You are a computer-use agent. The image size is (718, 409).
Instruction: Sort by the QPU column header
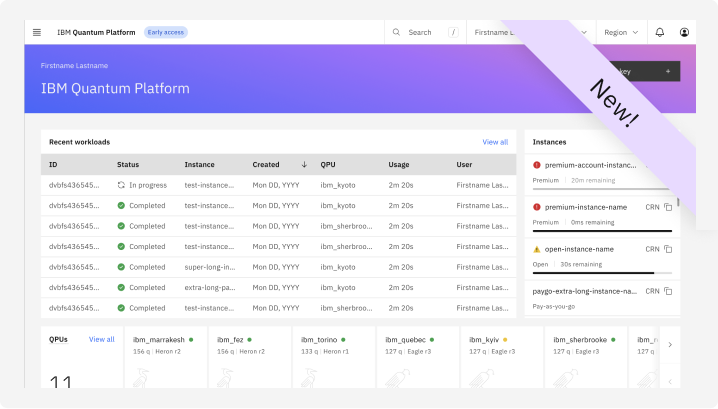pyautogui.click(x=328, y=164)
